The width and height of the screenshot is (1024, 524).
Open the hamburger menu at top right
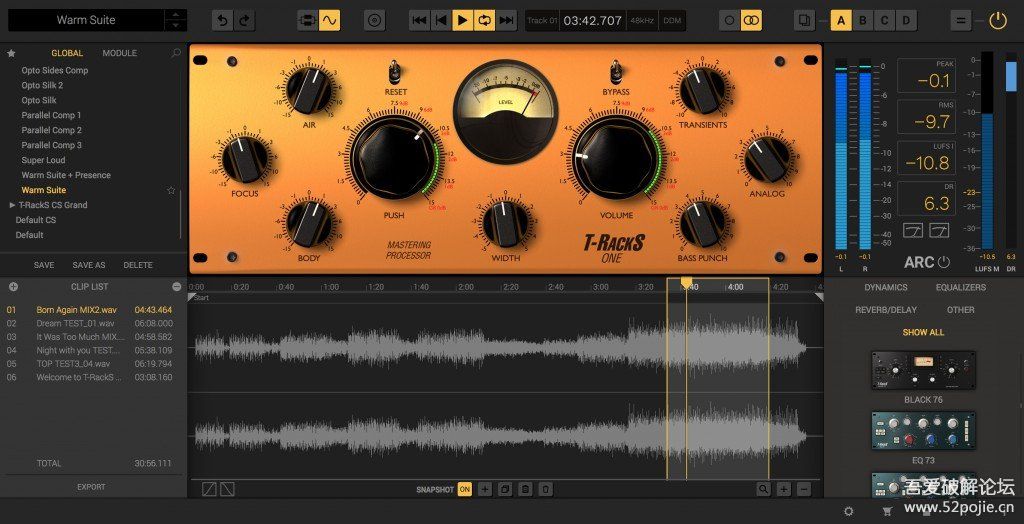[960, 21]
